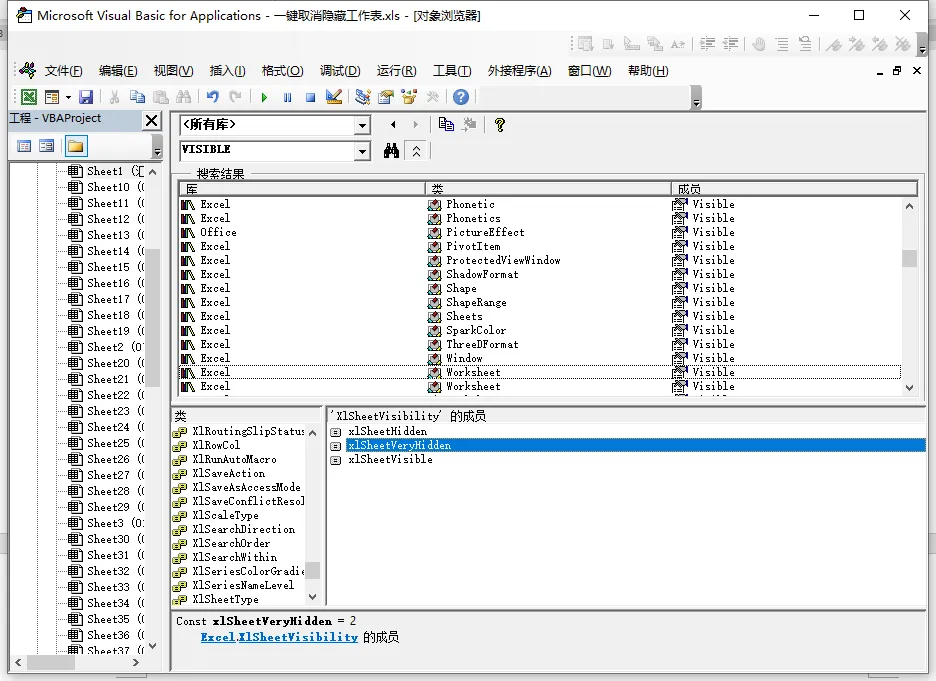Open the VISIBLE search text dropdown
The width and height of the screenshot is (936, 681).
coord(362,152)
